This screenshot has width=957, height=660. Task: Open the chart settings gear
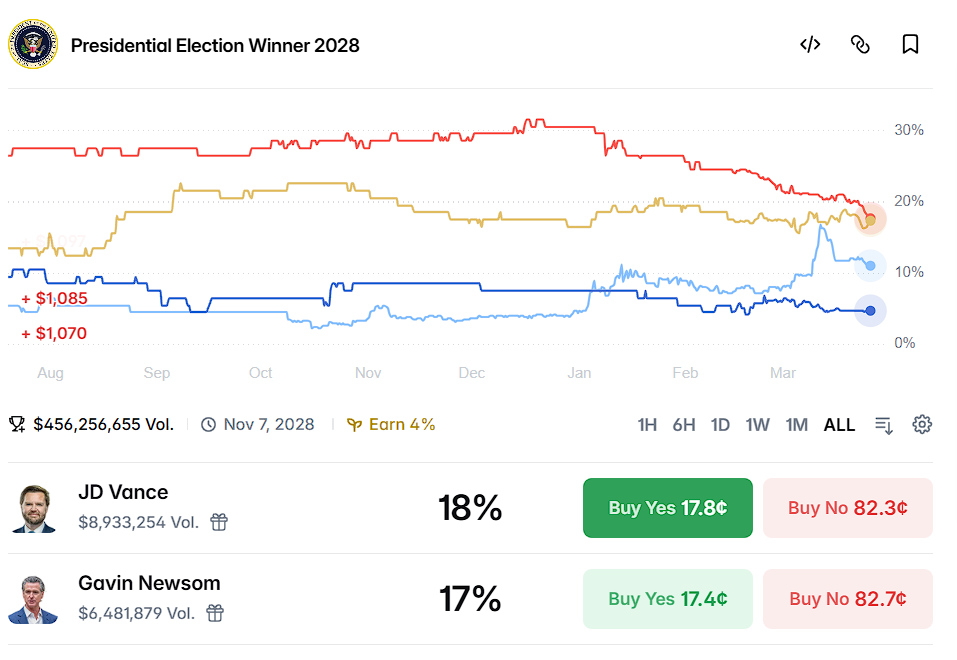tap(922, 424)
